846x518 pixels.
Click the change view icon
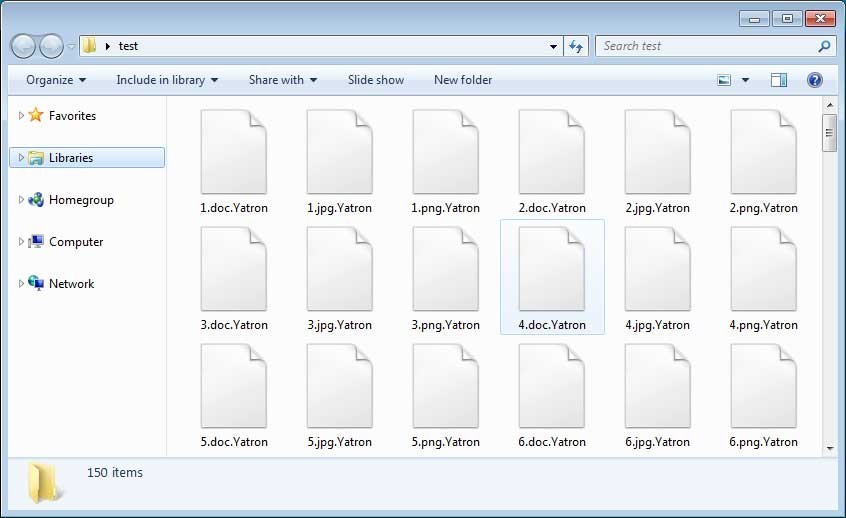click(725, 80)
